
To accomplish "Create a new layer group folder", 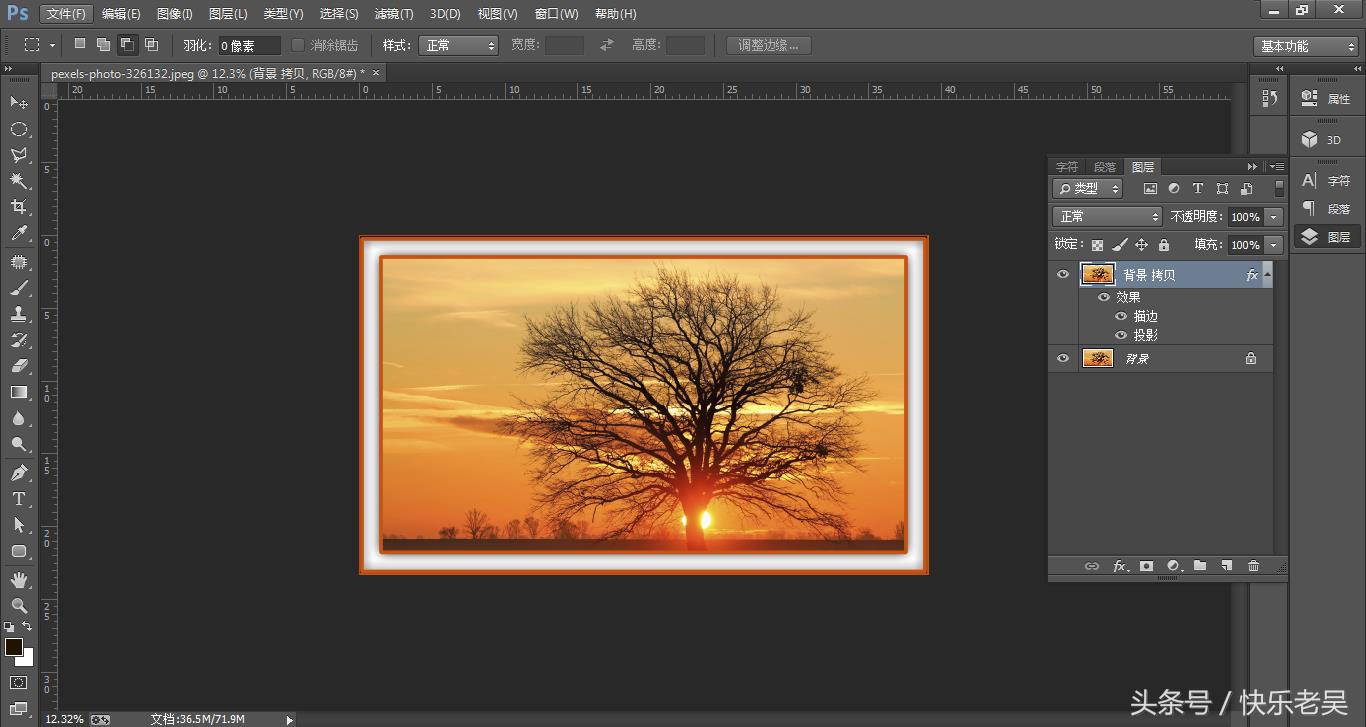I will (x=1200, y=566).
